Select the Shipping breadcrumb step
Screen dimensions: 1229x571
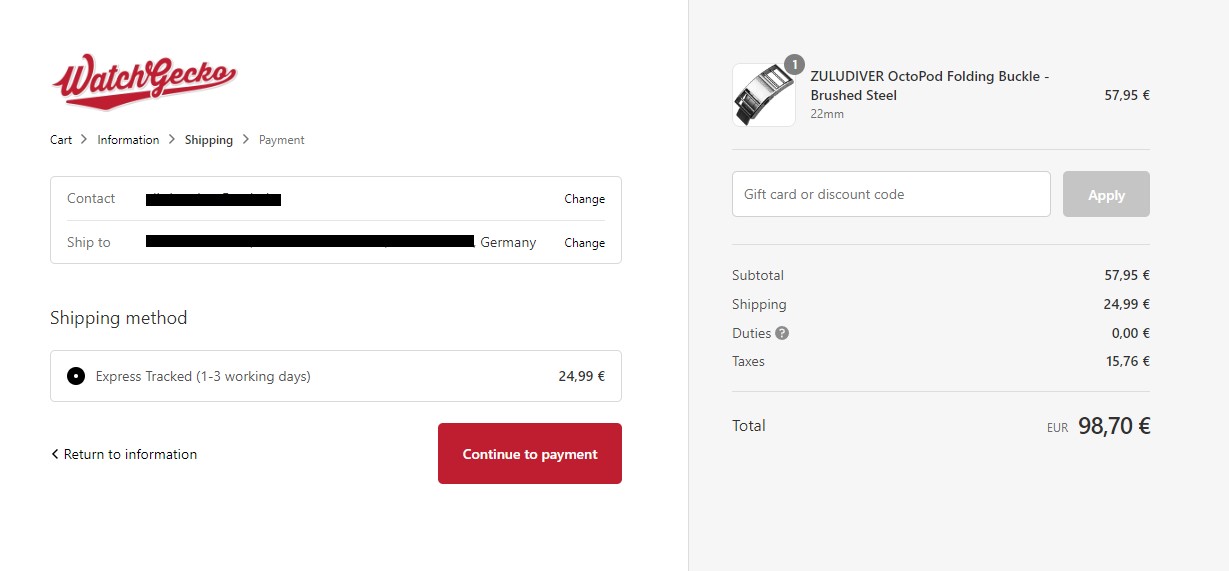(208, 140)
